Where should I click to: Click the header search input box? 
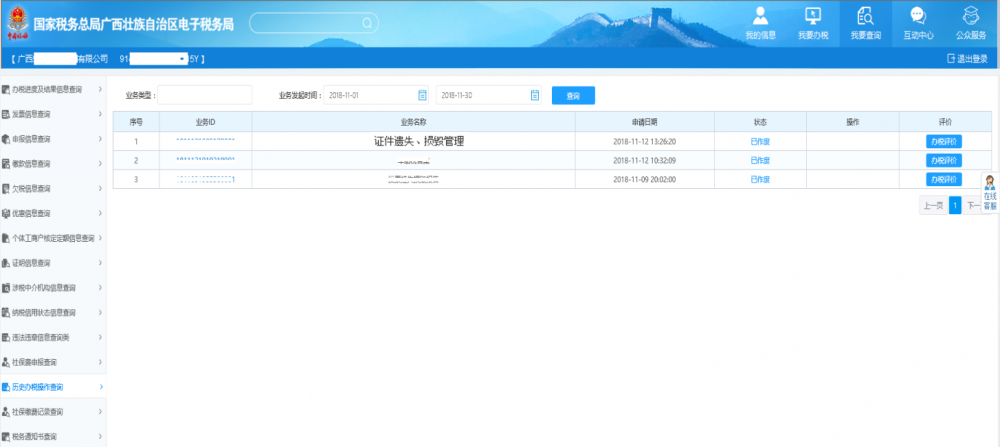313,23
